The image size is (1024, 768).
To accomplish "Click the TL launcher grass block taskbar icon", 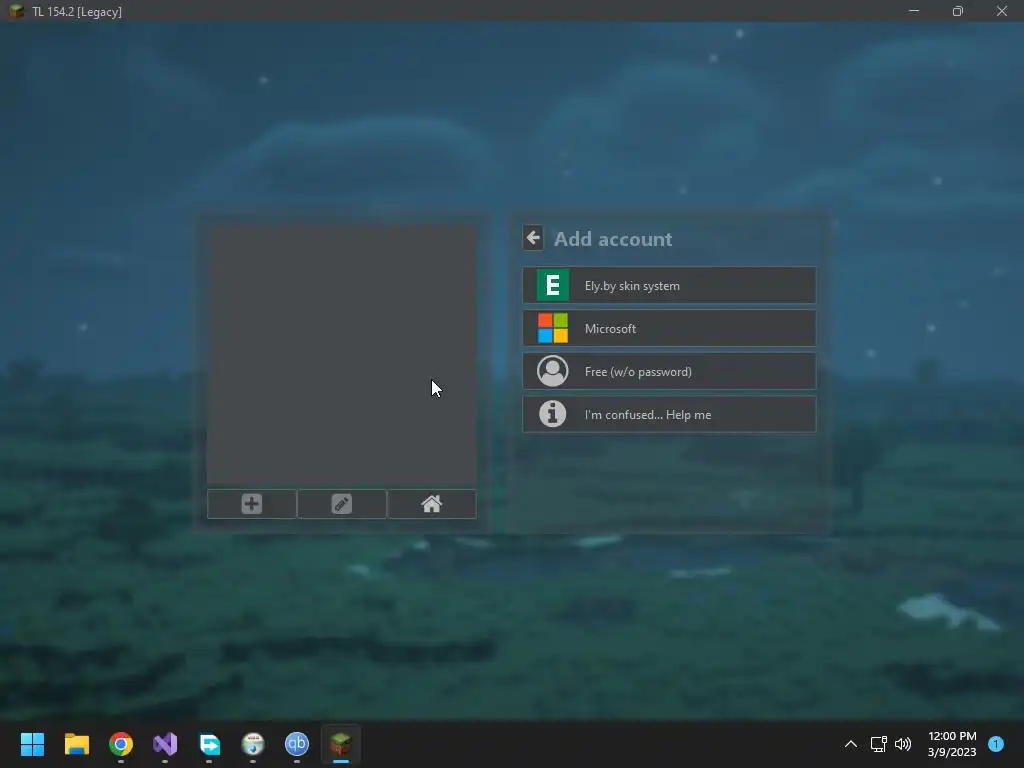I will tap(341, 744).
